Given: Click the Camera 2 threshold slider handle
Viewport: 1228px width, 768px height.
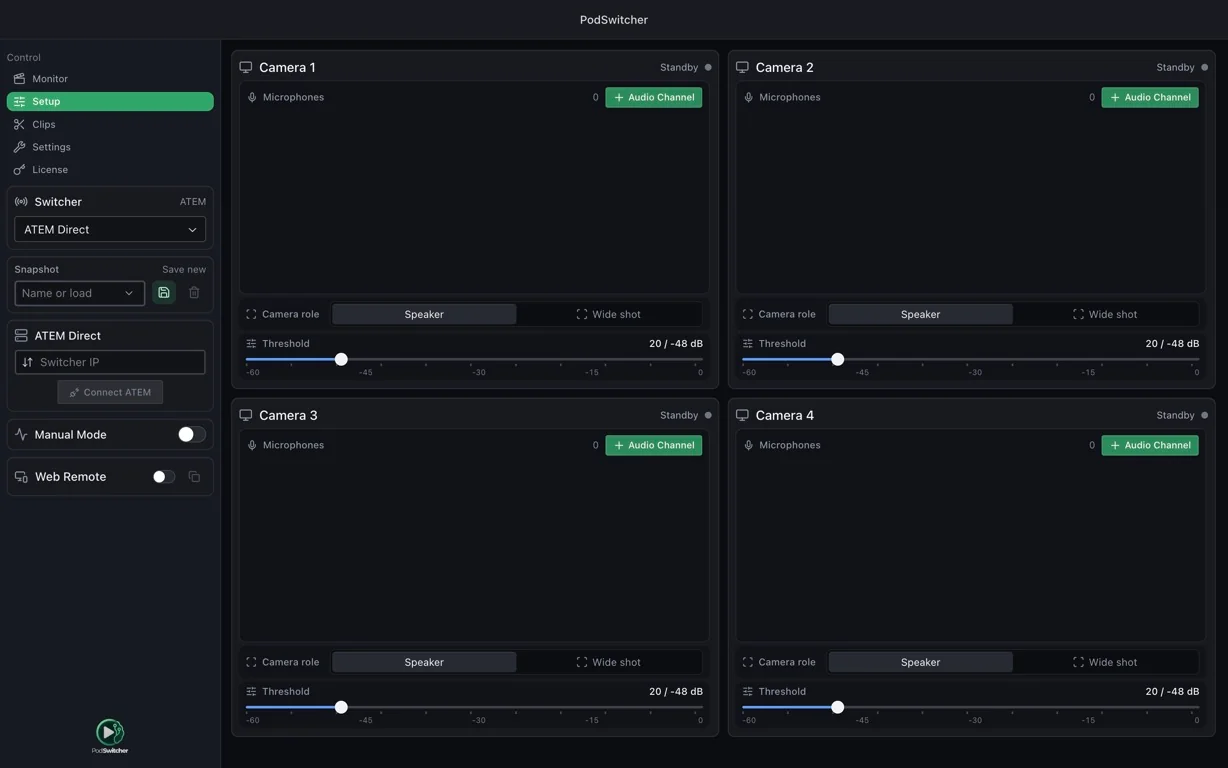Looking at the screenshot, I should tap(837, 359).
